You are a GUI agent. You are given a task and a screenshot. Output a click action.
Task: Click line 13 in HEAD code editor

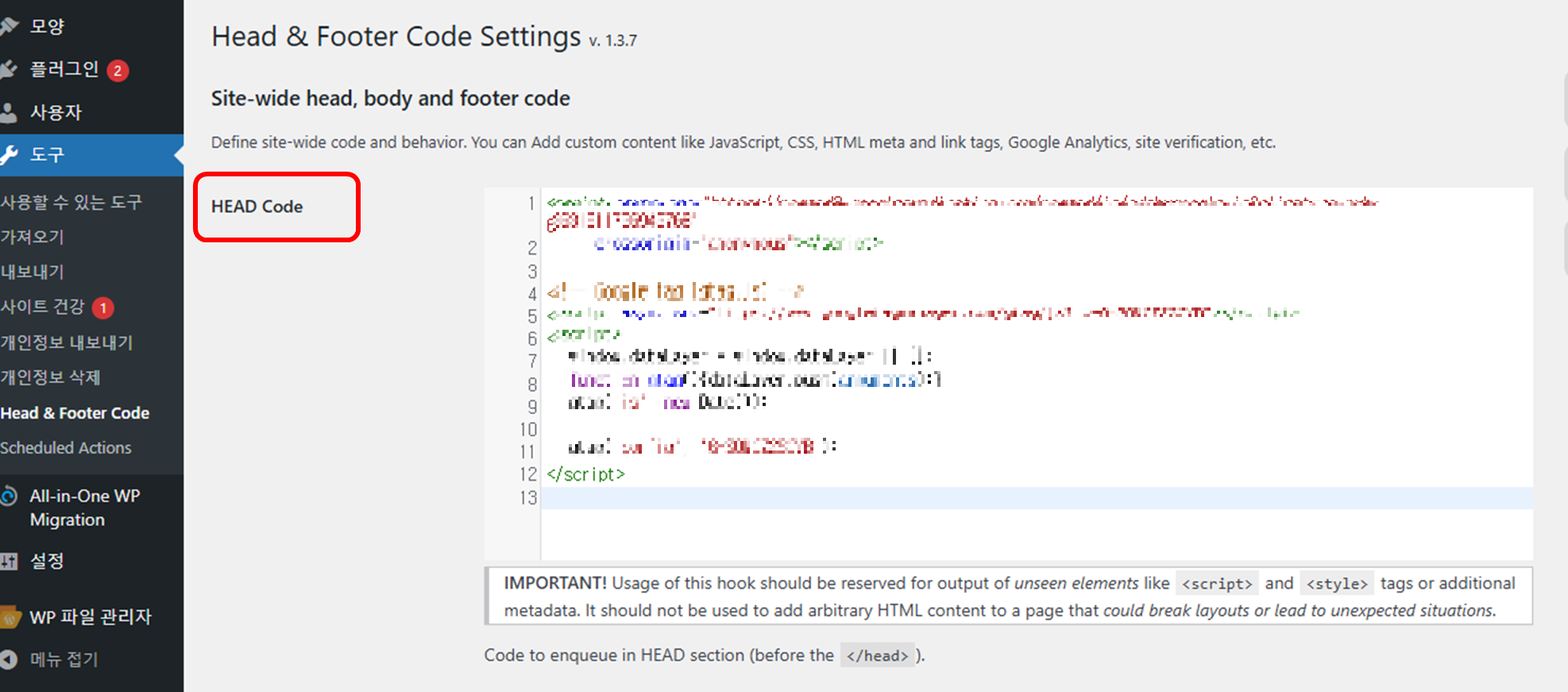[1037, 498]
